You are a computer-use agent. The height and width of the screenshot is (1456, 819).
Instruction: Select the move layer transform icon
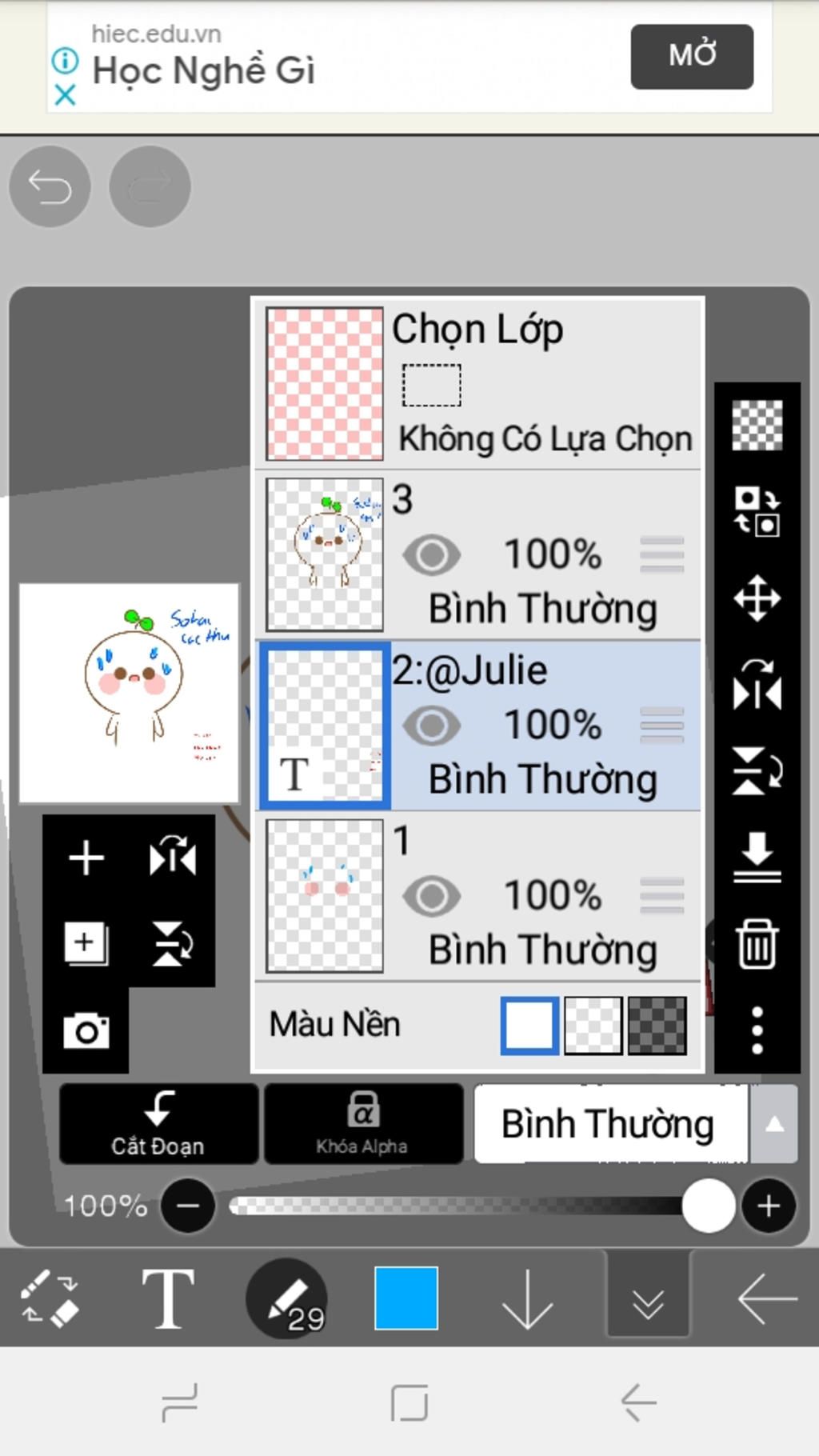click(757, 598)
